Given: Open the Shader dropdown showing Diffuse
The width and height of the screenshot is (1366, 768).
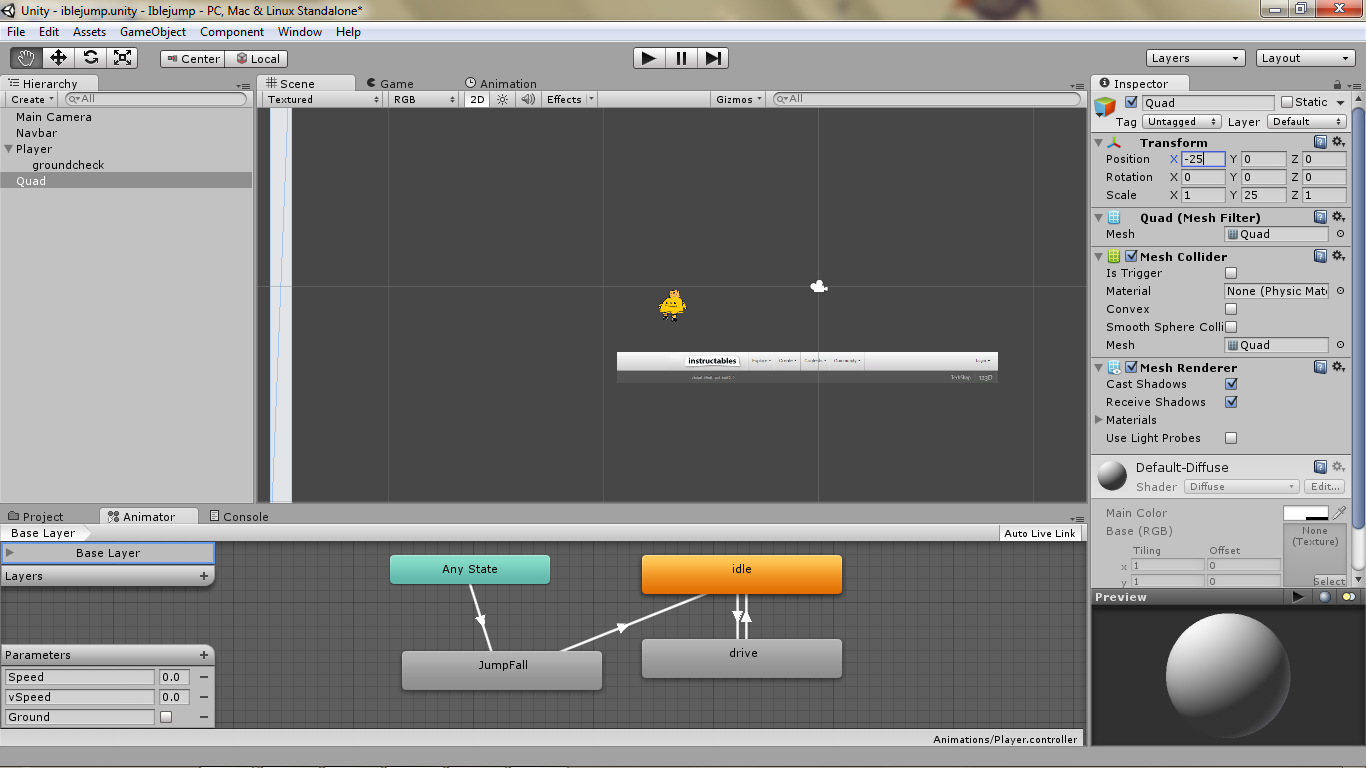Looking at the screenshot, I should coord(1240,486).
